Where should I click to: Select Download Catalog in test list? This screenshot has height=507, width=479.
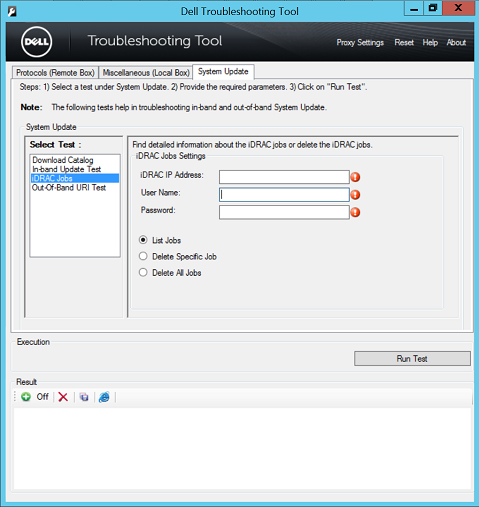(x=63, y=160)
